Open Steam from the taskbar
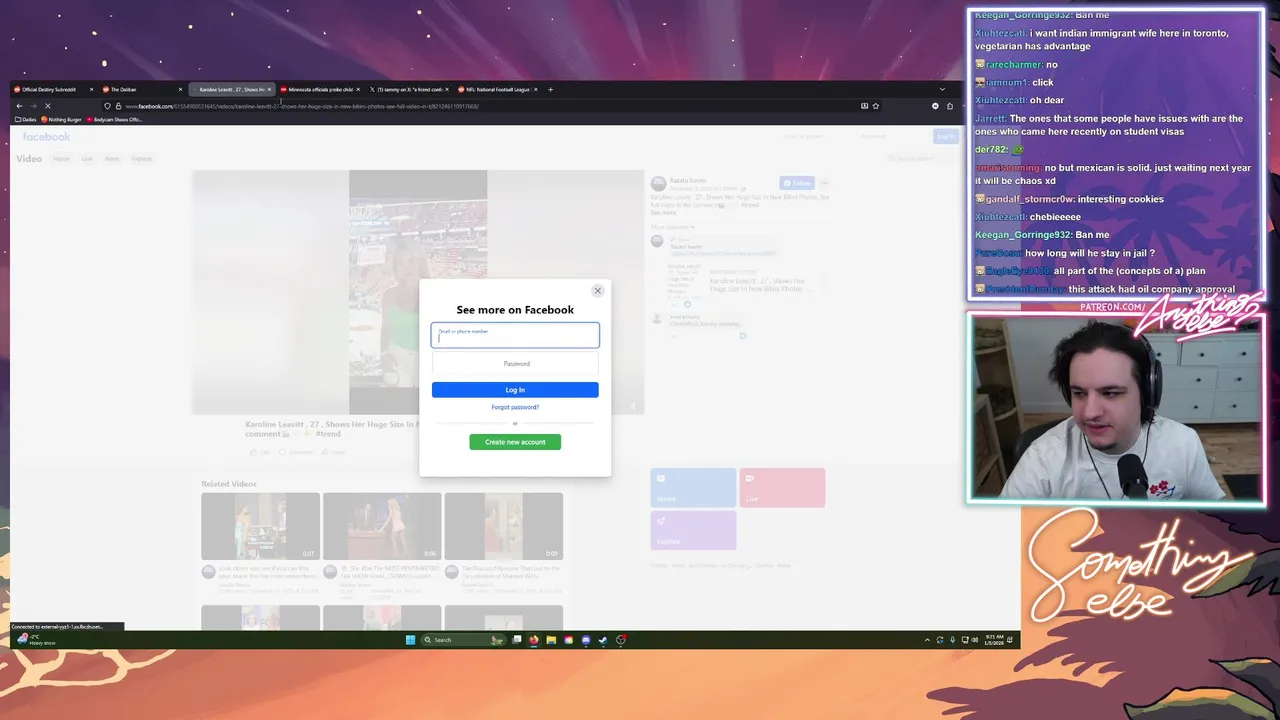Viewport: 1280px width, 720px height. (x=603, y=640)
